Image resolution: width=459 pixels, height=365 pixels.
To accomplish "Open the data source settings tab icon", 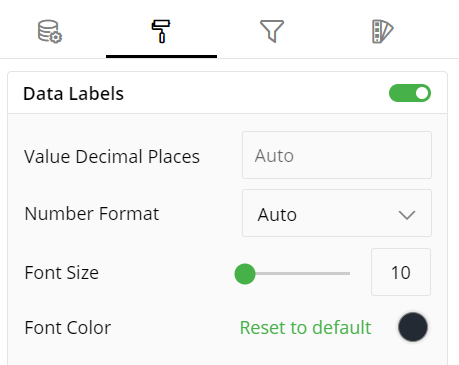I will pos(50,31).
